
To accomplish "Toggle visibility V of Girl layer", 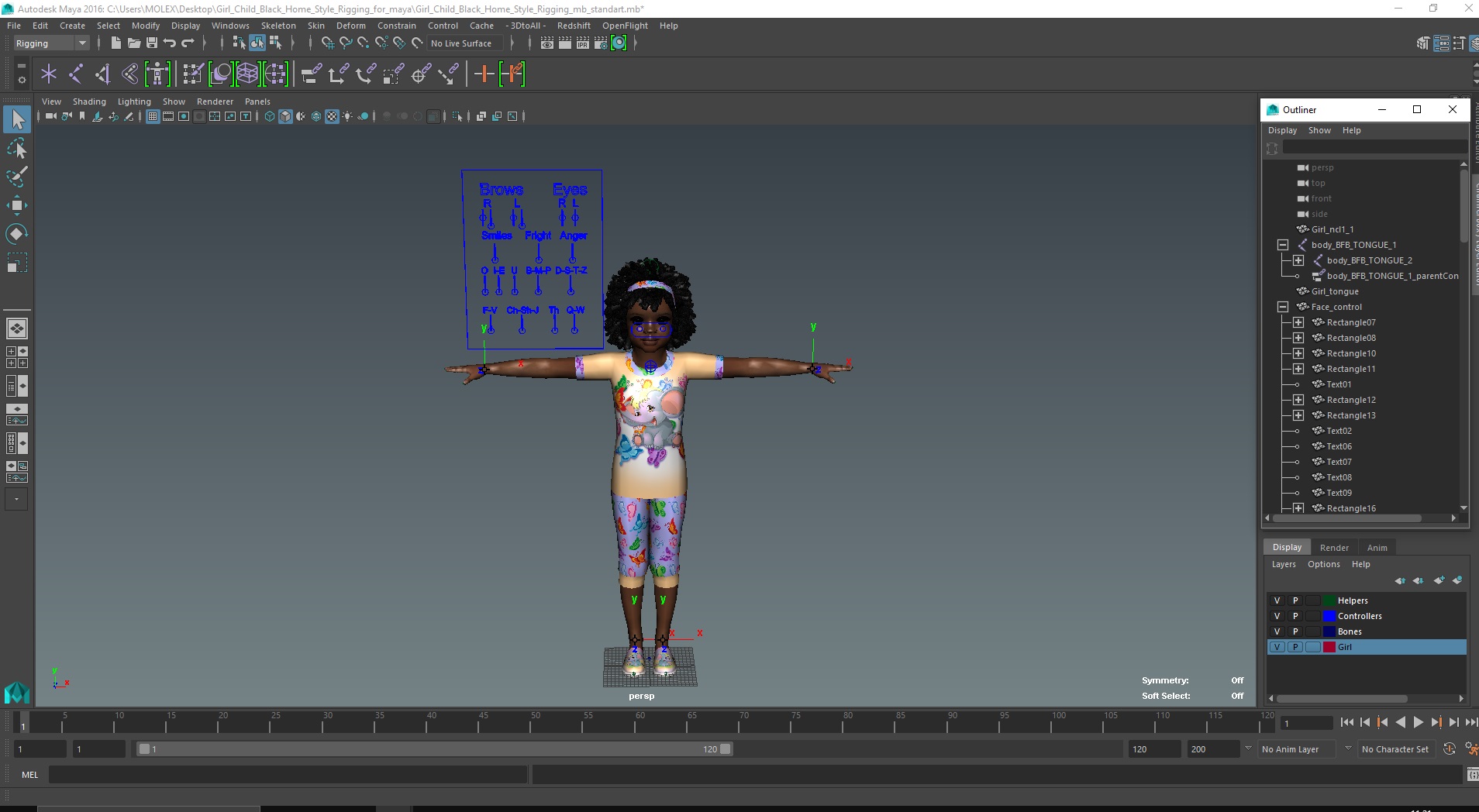I will pyautogui.click(x=1277, y=647).
